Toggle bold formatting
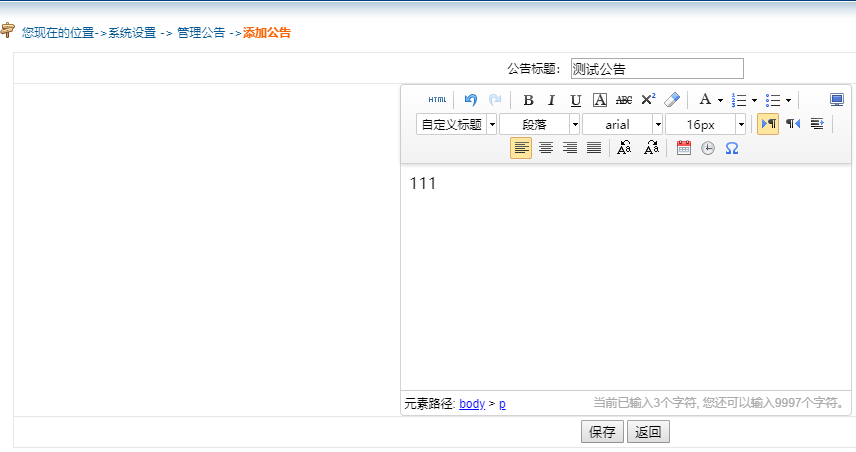 [x=528, y=100]
